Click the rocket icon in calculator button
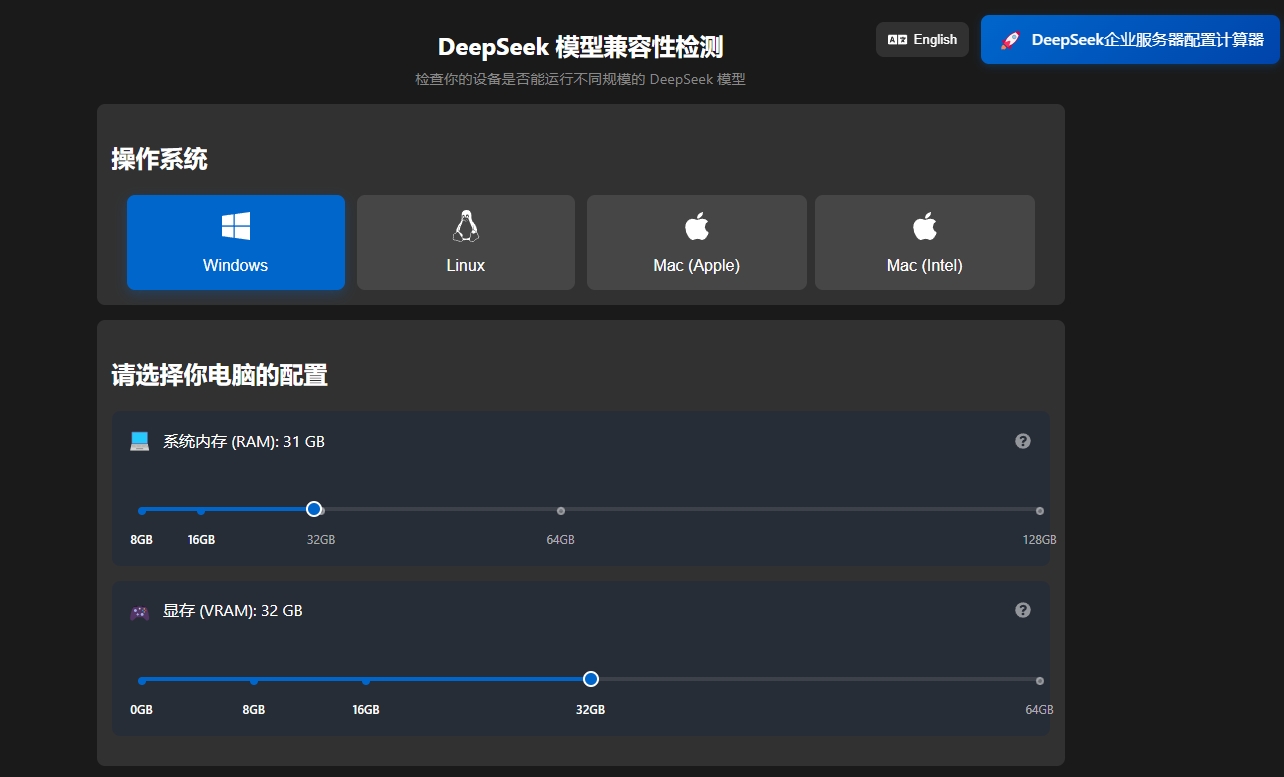The width and height of the screenshot is (1284, 777). click(x=1010, y=41)
